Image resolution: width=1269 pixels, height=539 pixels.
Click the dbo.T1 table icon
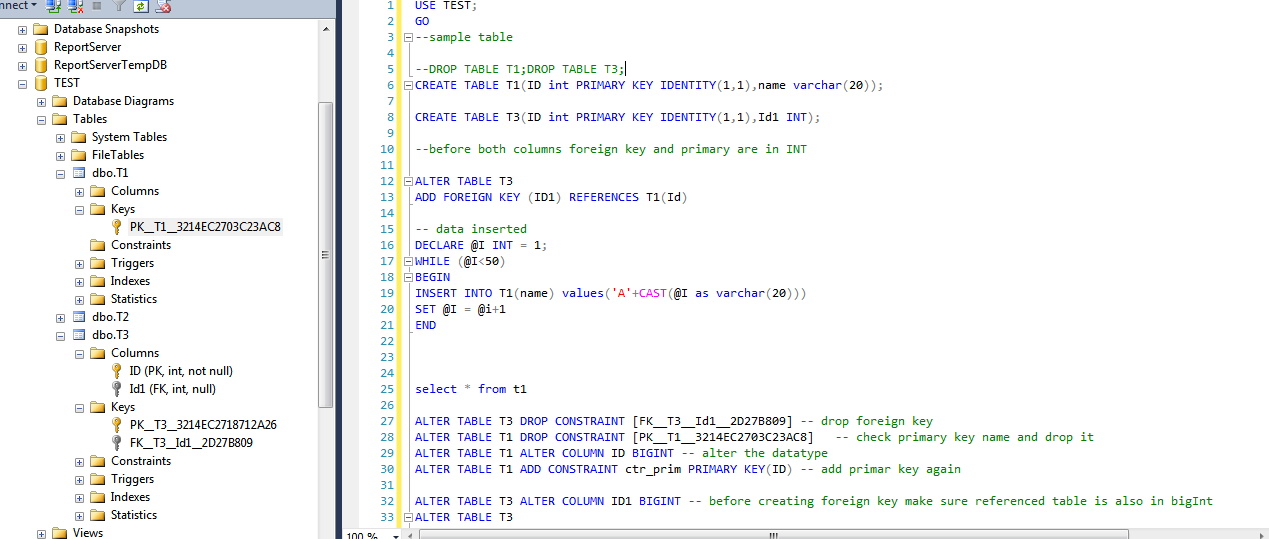tap(79, 173)
